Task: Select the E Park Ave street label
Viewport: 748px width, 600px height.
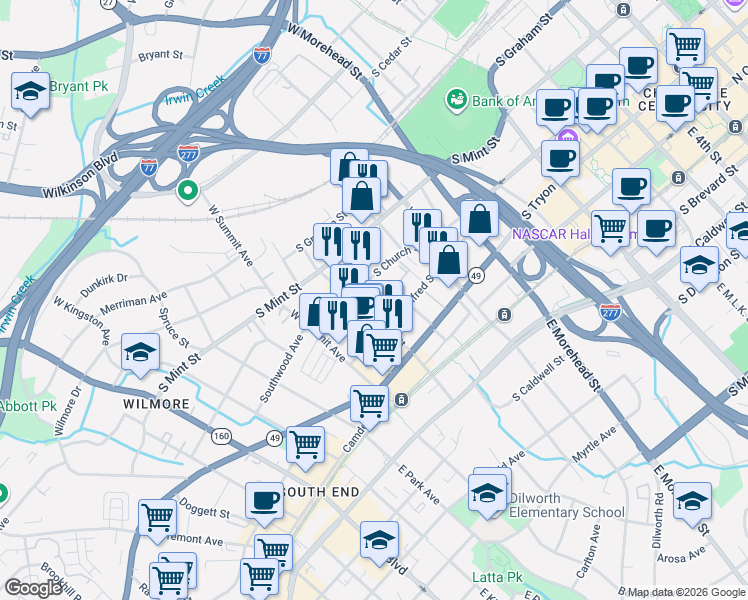Action: [x=419, y=485]
